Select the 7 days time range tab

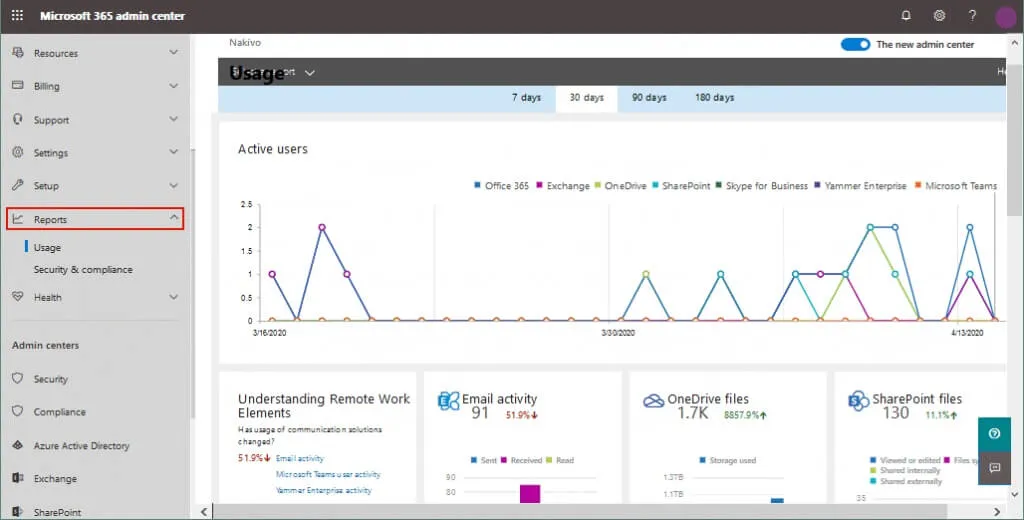[526, 98]
